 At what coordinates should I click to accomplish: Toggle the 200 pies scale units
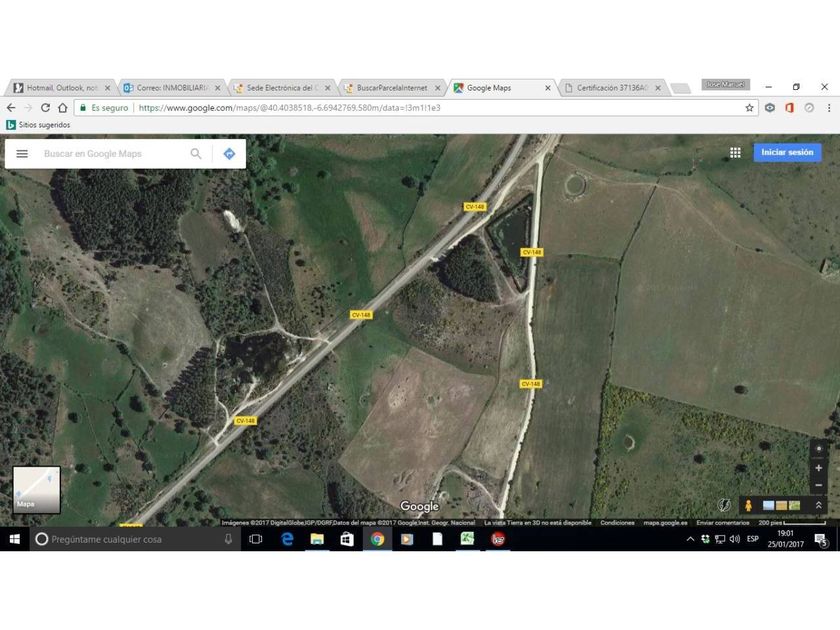click(792, 522)
